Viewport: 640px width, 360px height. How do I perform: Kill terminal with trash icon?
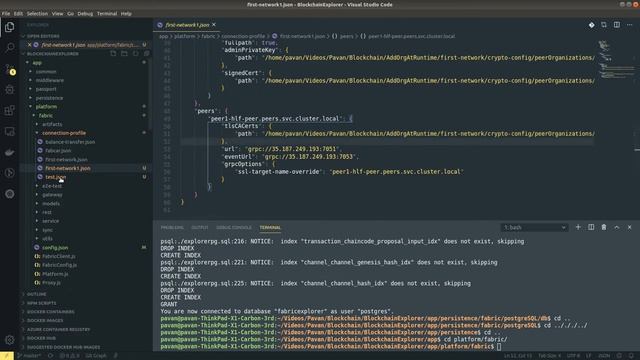tap(604, 227)
